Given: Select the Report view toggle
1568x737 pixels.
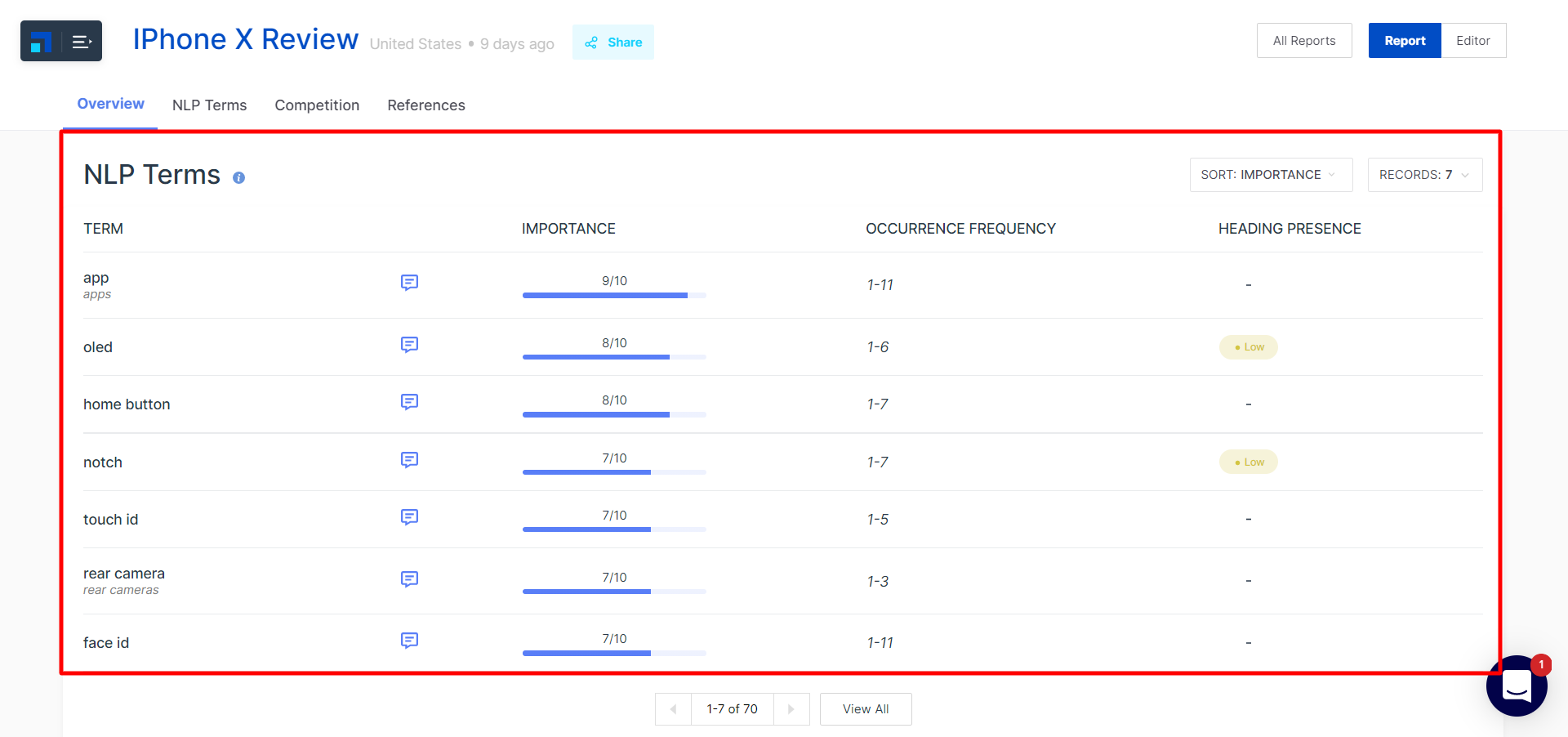Looking at the screenshot, I should coord(1405,41).
